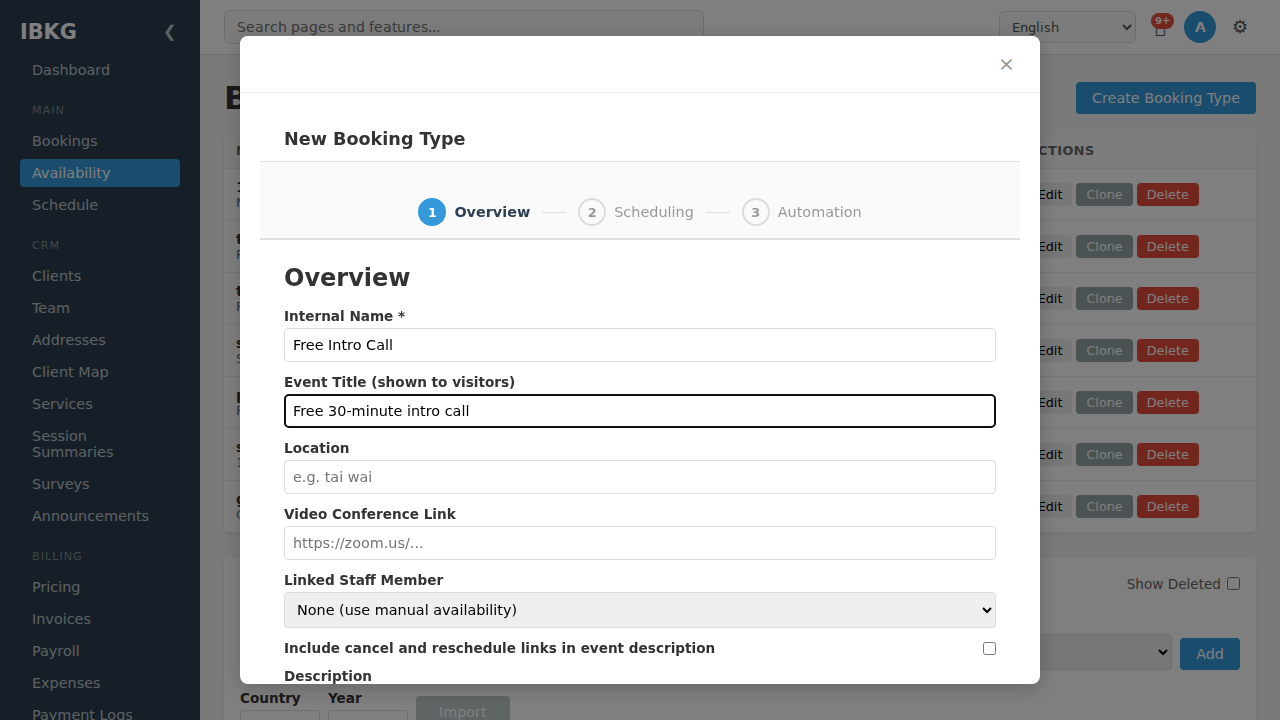Focus the Internal Name field

click(x=640, y=345)
